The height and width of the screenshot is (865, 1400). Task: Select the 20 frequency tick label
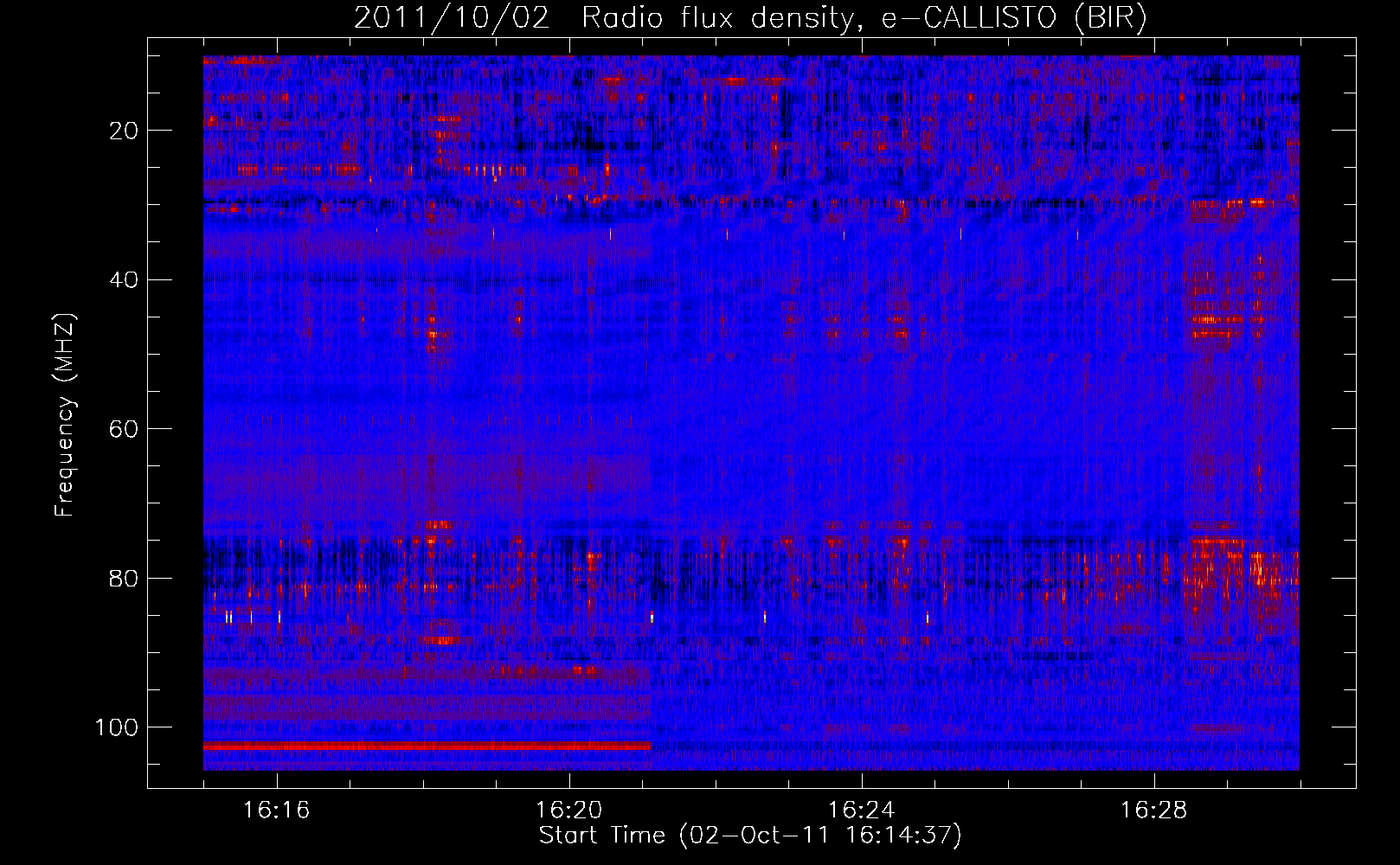(124, 131)
